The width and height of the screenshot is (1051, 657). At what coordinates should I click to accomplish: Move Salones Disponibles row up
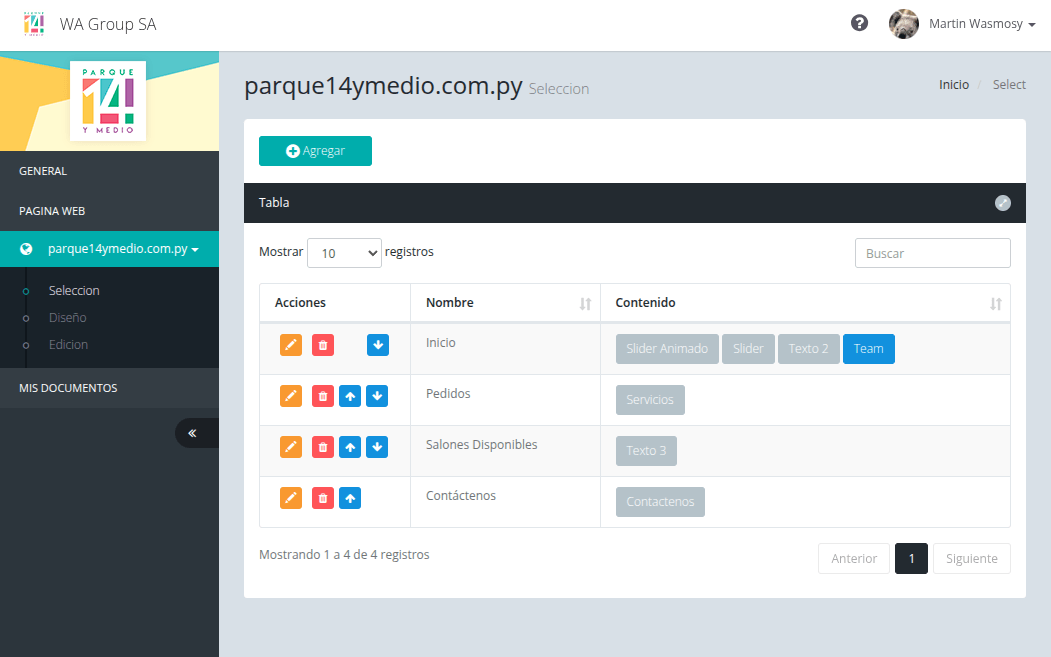[350, 447]
